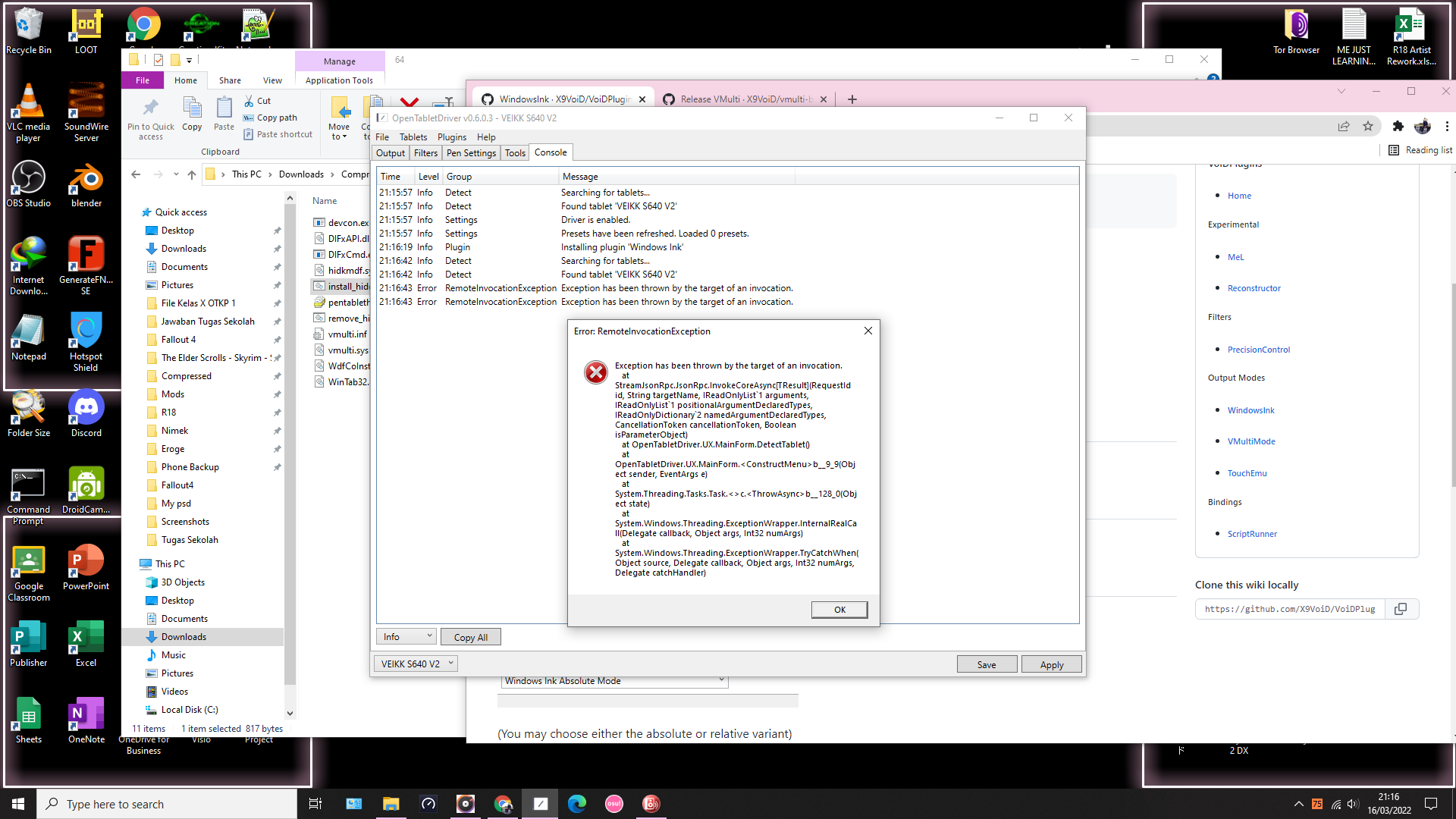Viewport: 1456px width, 819px height.
Task: Unpin Downloads from Quick access
Action: 277,249
